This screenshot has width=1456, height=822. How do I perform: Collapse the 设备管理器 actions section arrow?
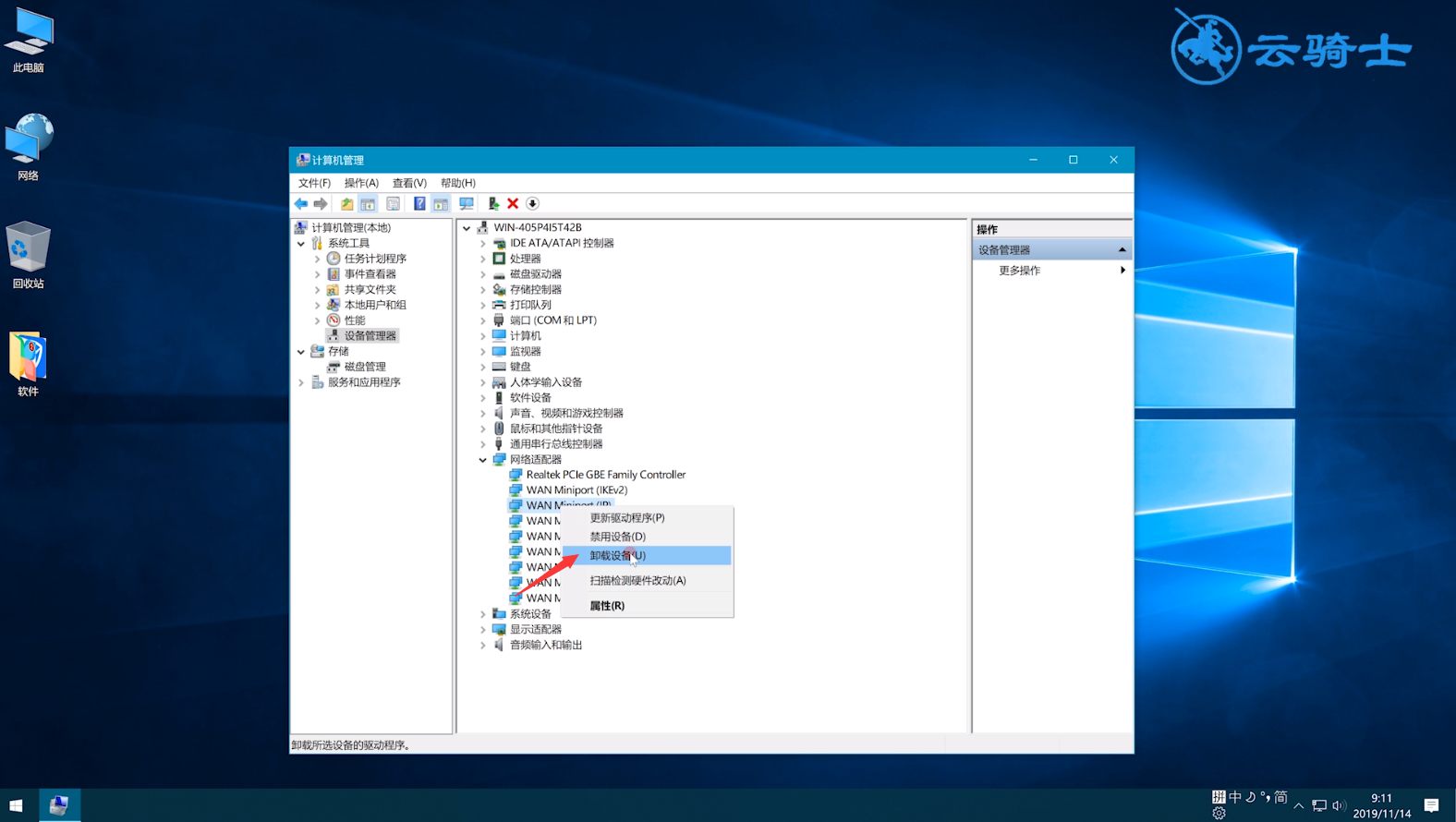click(1122, 250)
